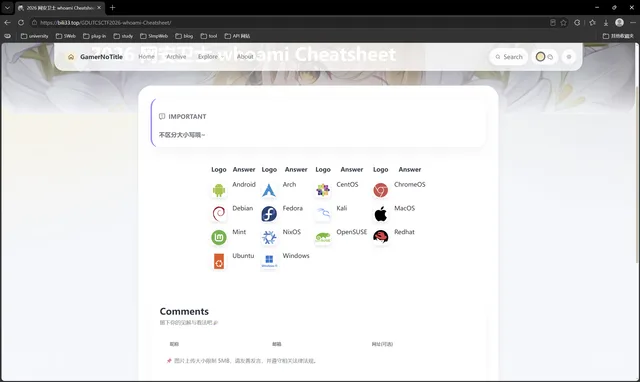
Task: Open the study bookmarks folder
Action: [x=123, y=36]
